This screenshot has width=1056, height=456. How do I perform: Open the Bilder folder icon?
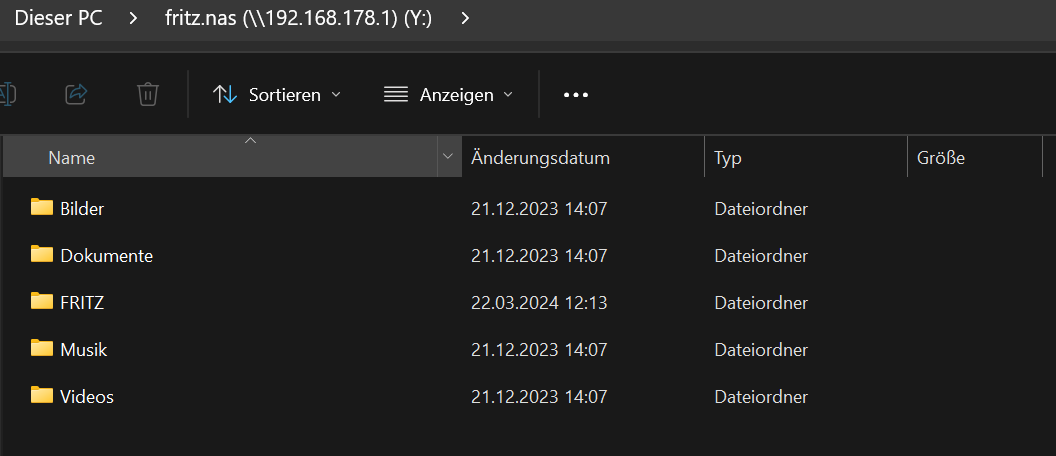[x=41, y=208]
